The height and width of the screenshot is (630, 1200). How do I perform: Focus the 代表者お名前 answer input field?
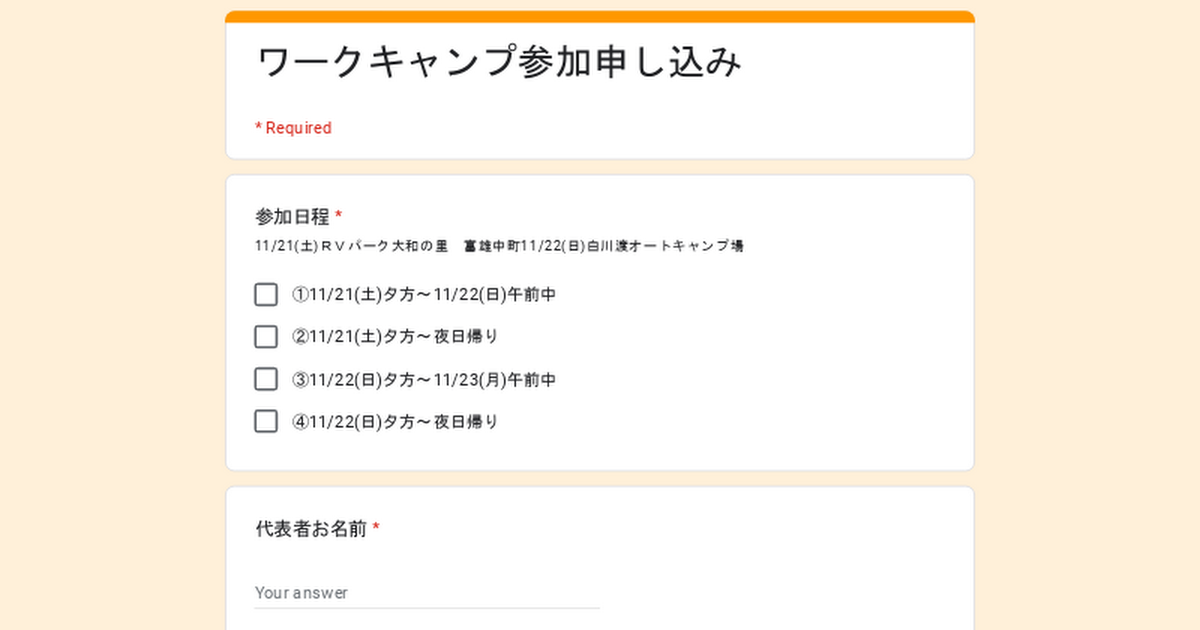(x=427, y=593)
